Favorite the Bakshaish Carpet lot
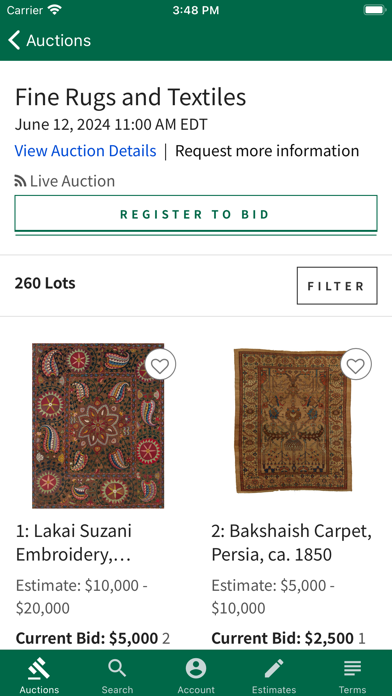The height and width of the screenshot is (696, 392). pos(356,365)
